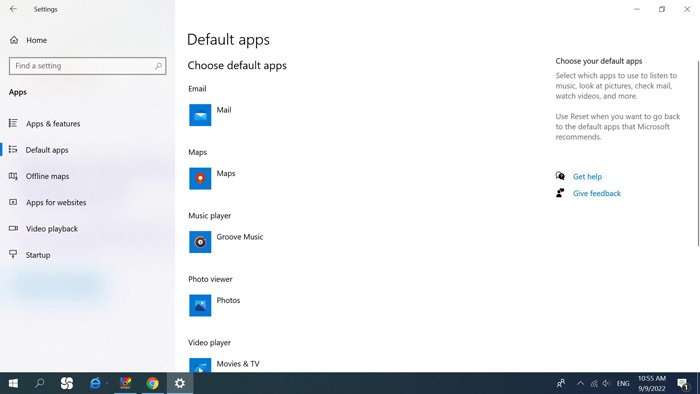Viewport: 700px width, 394px height.
Task: Click the Maps app icon tile
Action: [x=200, y=178]
